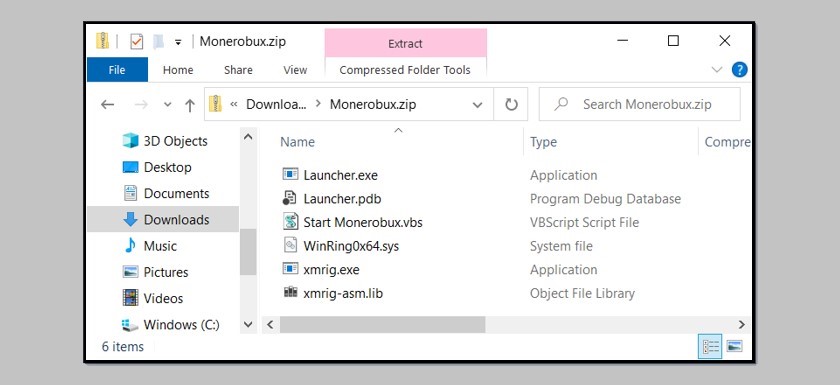The width and height of the screenshot is (840, 385).
Task: Click the Windows (C:) drive icon
Action: [x=130, y=324]
